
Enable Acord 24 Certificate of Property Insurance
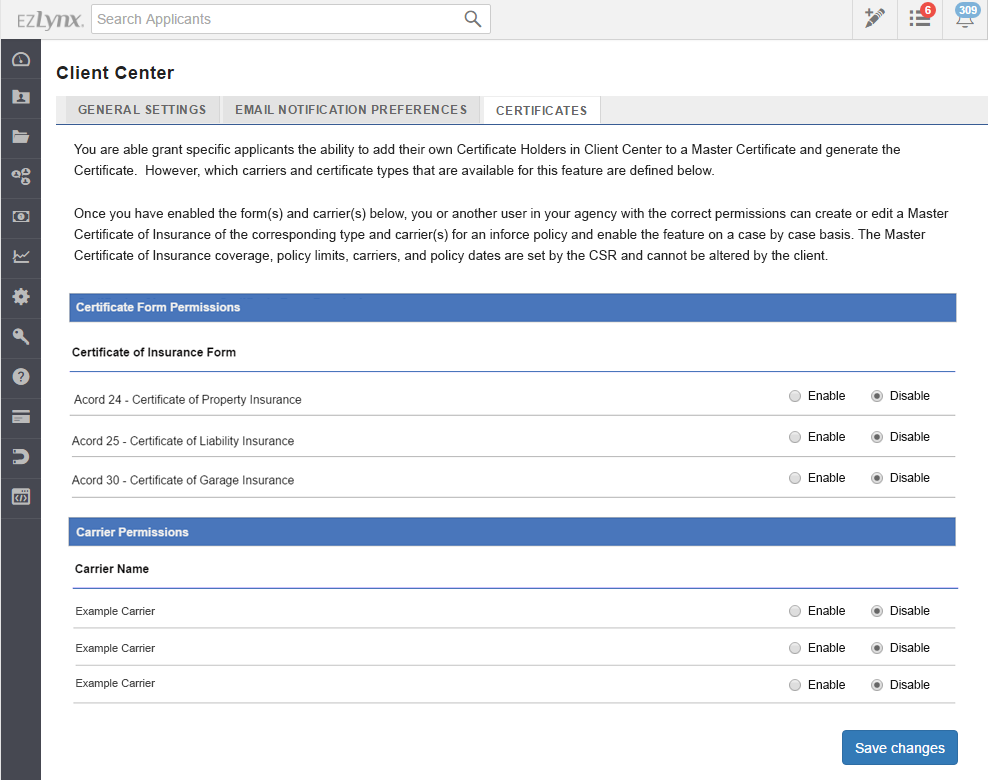click(795, 396)
